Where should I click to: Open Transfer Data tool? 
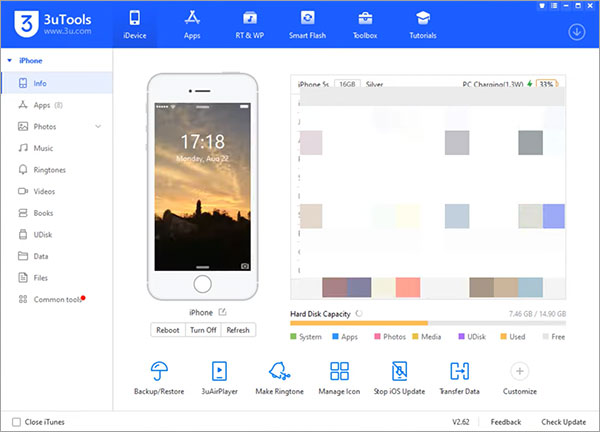tap(459, 372)
